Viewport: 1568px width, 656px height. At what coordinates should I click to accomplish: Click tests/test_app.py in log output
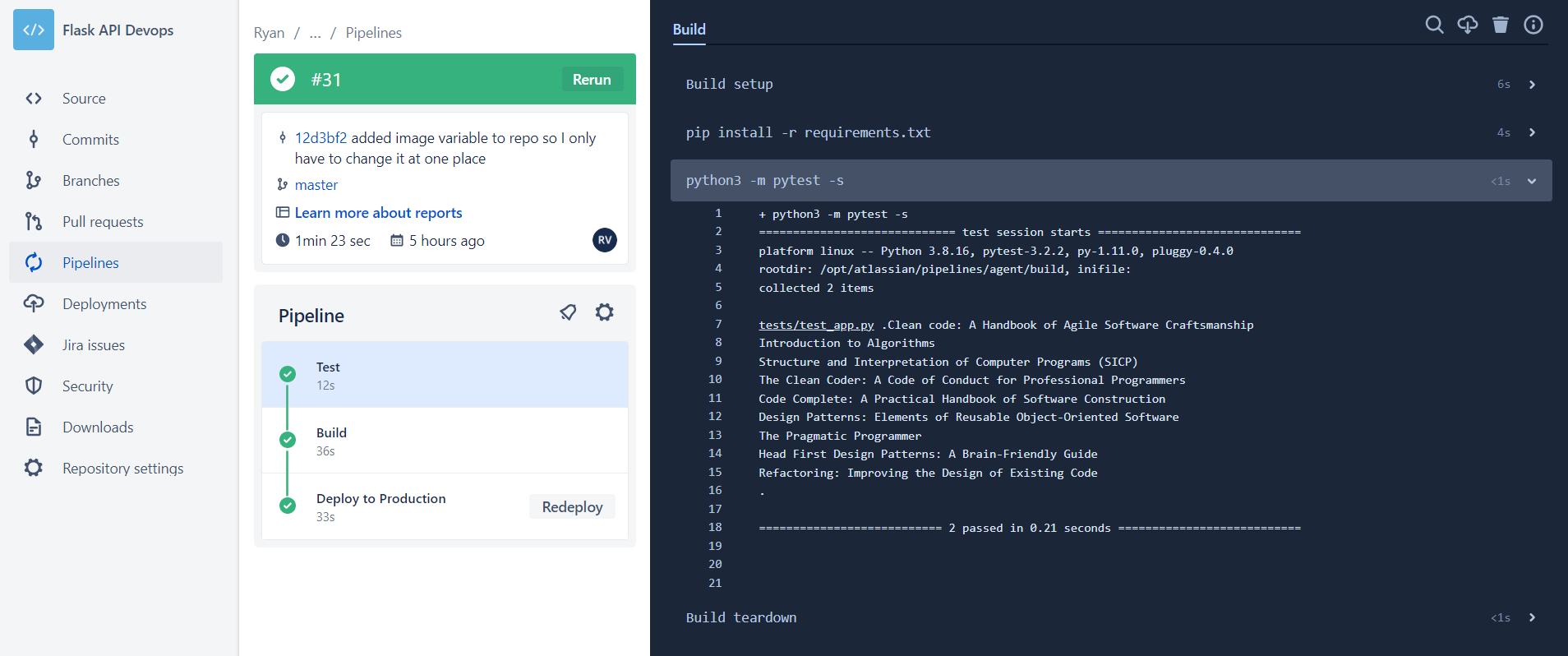click(x=816, y=325)
